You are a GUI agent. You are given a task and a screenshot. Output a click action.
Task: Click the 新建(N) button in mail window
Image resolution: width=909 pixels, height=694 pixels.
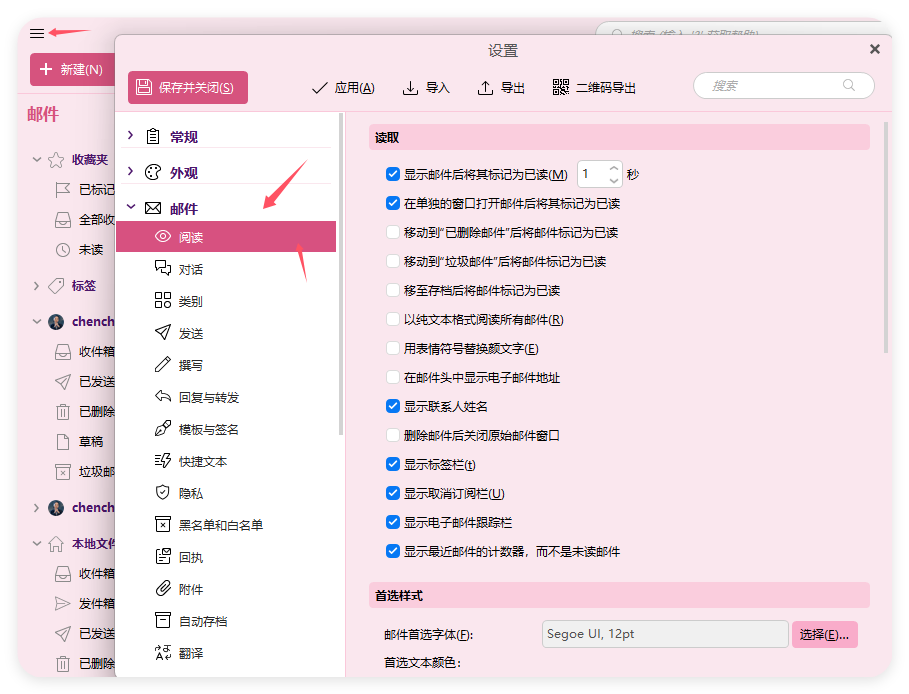(72, 70)
